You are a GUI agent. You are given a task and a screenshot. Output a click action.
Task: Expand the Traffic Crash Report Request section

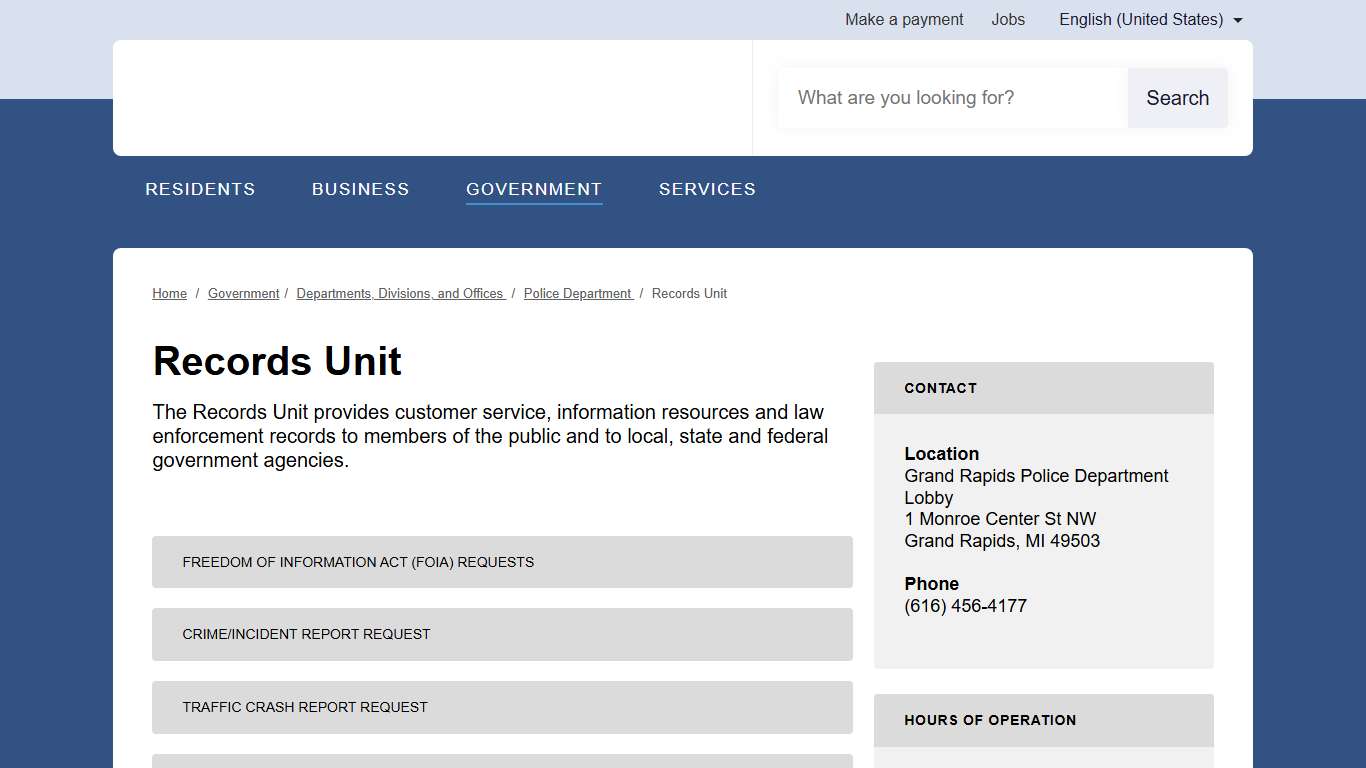[502, 707]
